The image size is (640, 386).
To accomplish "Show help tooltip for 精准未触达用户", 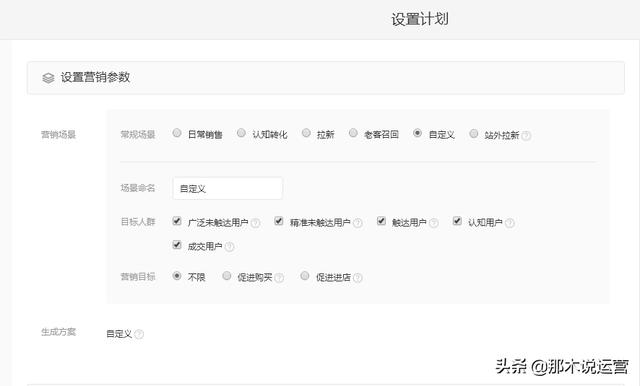I will 358,223.
